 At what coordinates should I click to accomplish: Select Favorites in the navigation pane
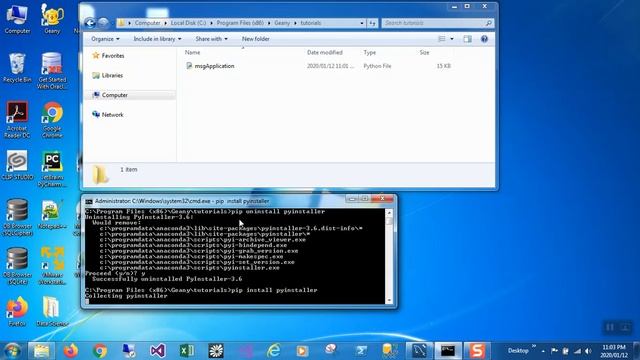coord(109,56)
